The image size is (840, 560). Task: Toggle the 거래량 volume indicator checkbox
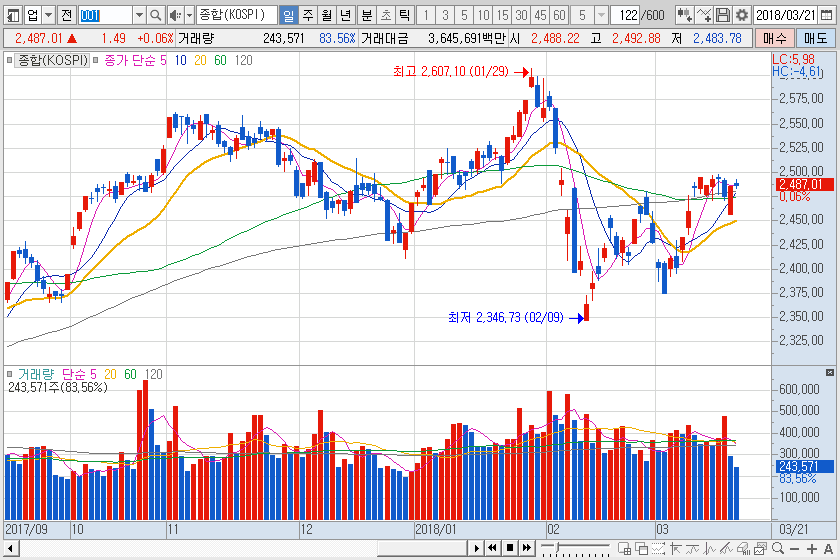(x=11, y=374)
